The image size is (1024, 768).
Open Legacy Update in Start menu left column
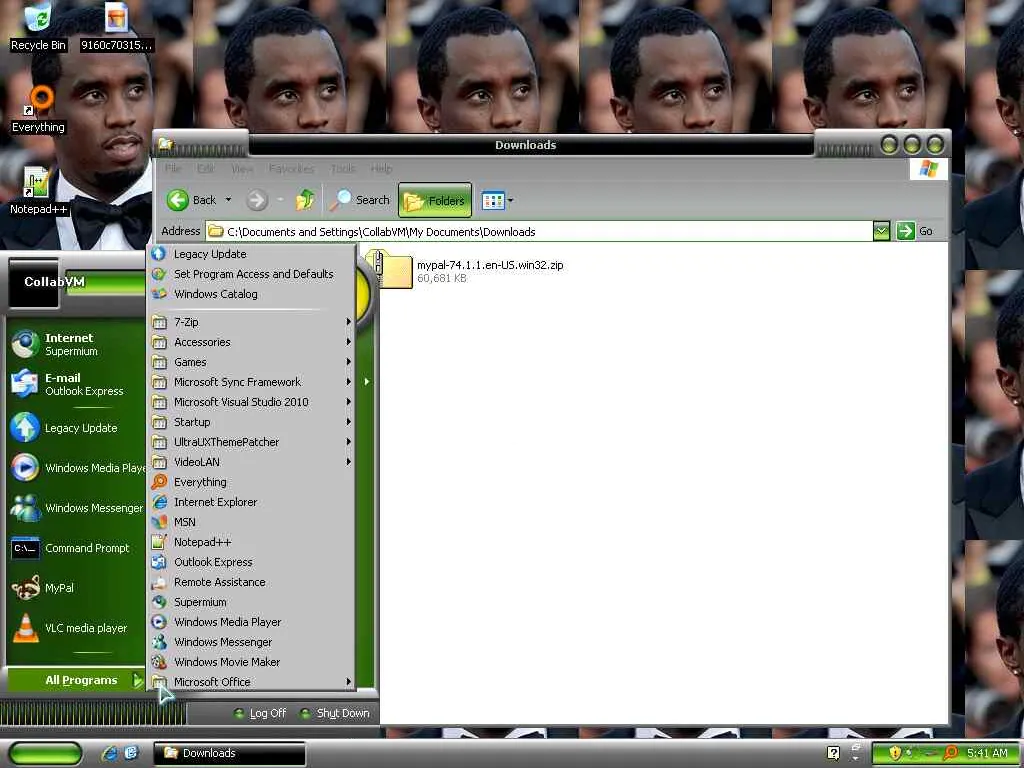[76, 428]
